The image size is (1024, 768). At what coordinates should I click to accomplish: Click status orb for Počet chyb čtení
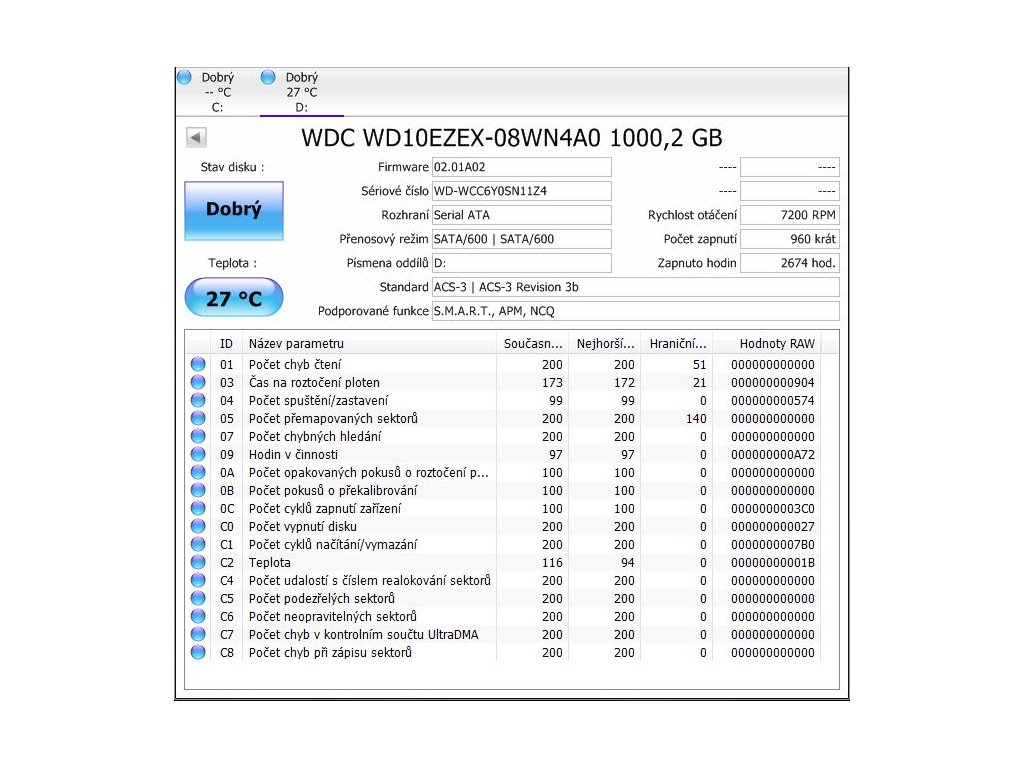tap(198, 364)
